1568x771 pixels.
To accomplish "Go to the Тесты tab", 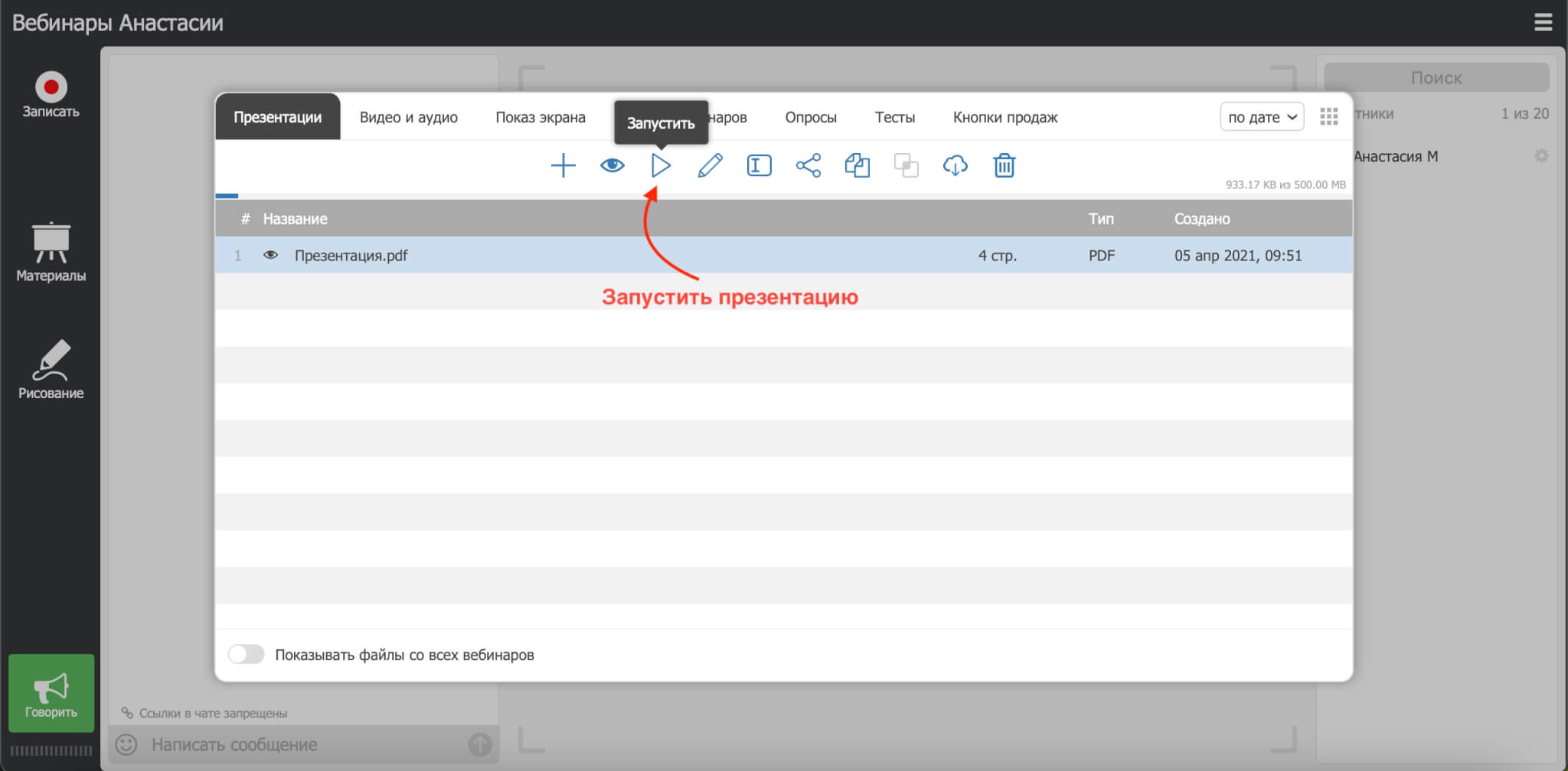I will (x=894, y=117).
